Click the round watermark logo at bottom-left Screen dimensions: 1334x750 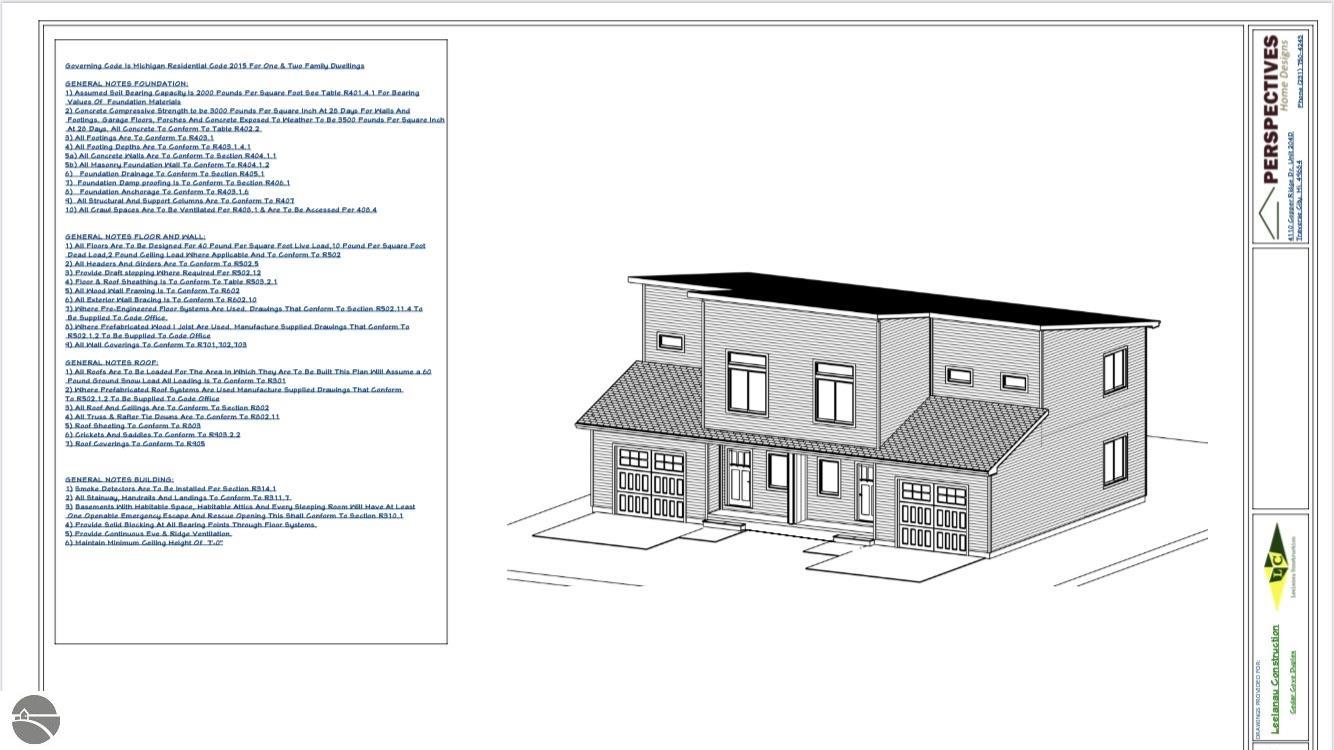35,719
